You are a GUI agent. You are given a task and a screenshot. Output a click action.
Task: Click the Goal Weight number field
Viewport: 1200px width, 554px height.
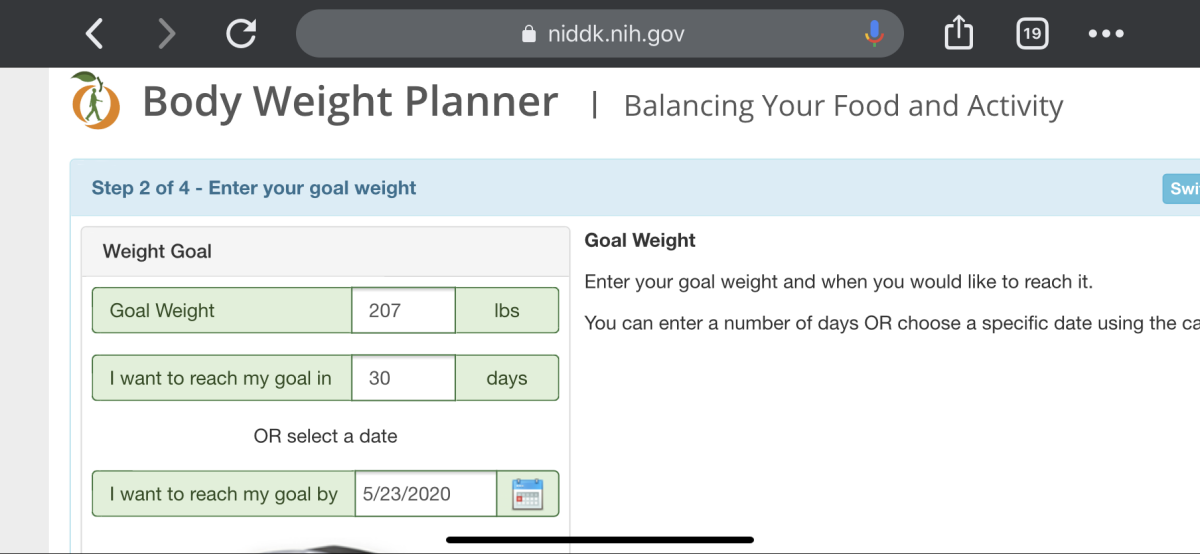click(x=403, y=311)
